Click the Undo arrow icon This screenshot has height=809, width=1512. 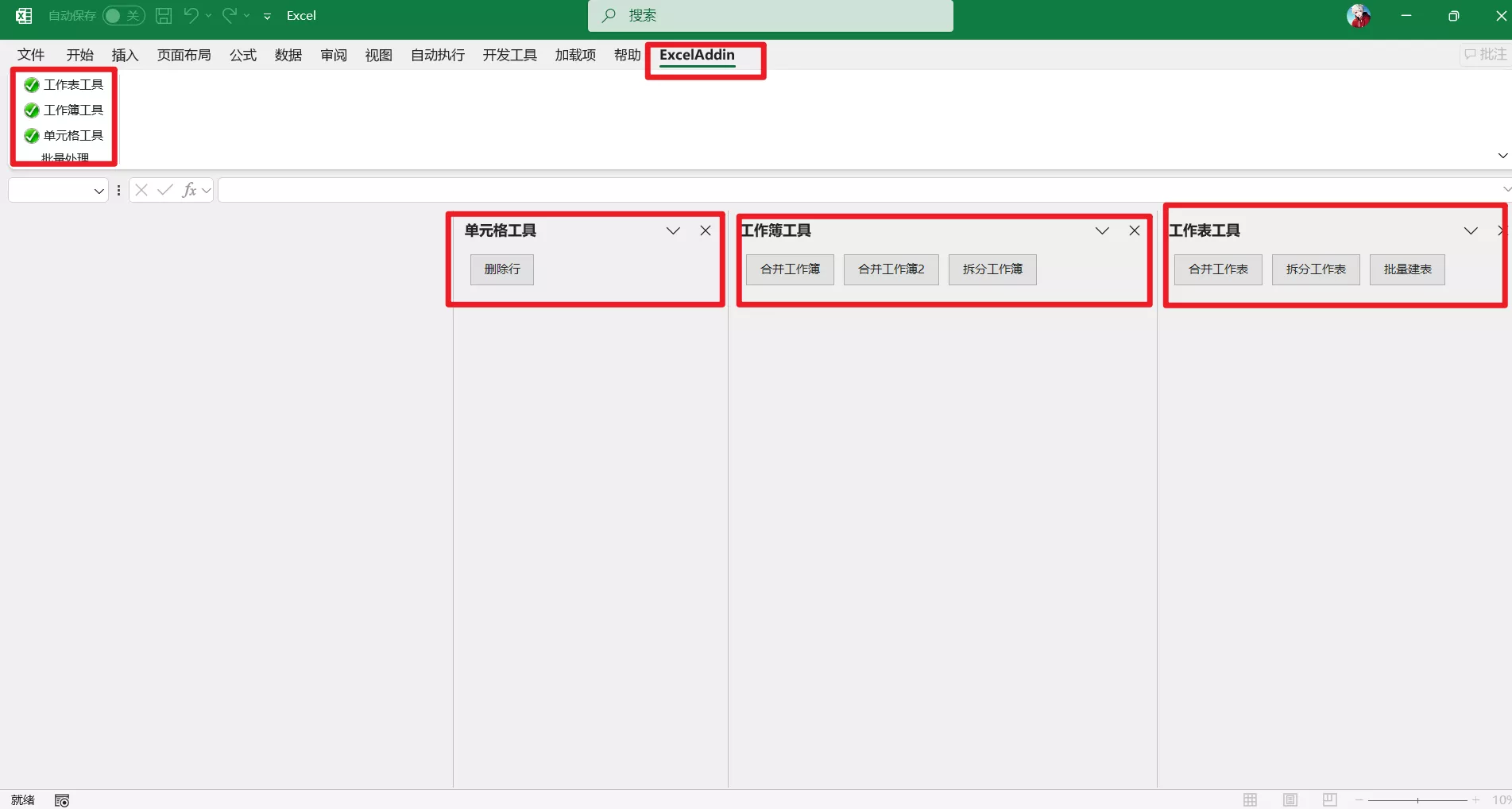point(191,15)
